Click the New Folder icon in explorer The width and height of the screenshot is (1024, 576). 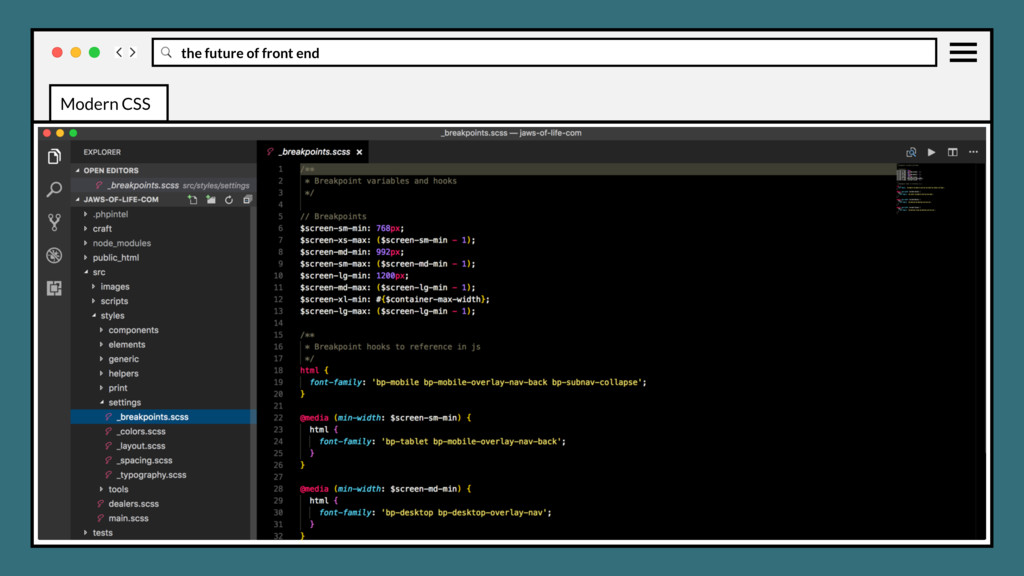[210, 200]
